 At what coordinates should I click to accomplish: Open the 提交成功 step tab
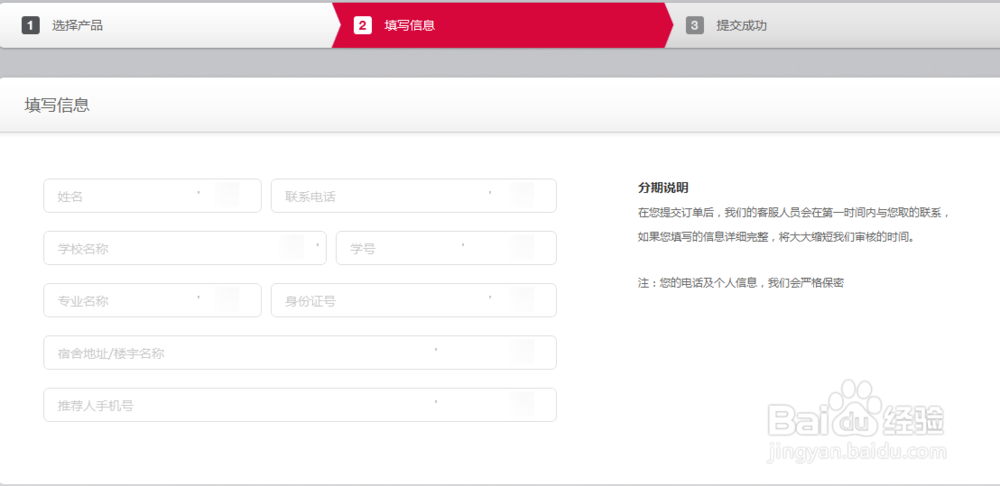tap(742, 25)
